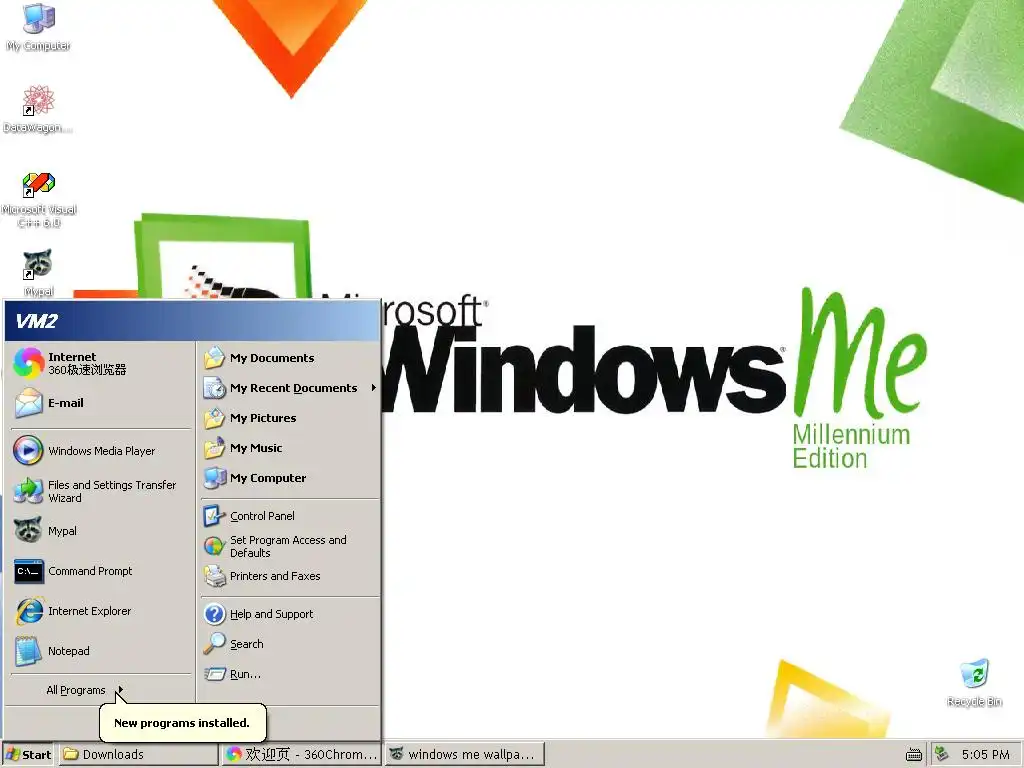Click Set Program Access and Defaults icon

214,546
